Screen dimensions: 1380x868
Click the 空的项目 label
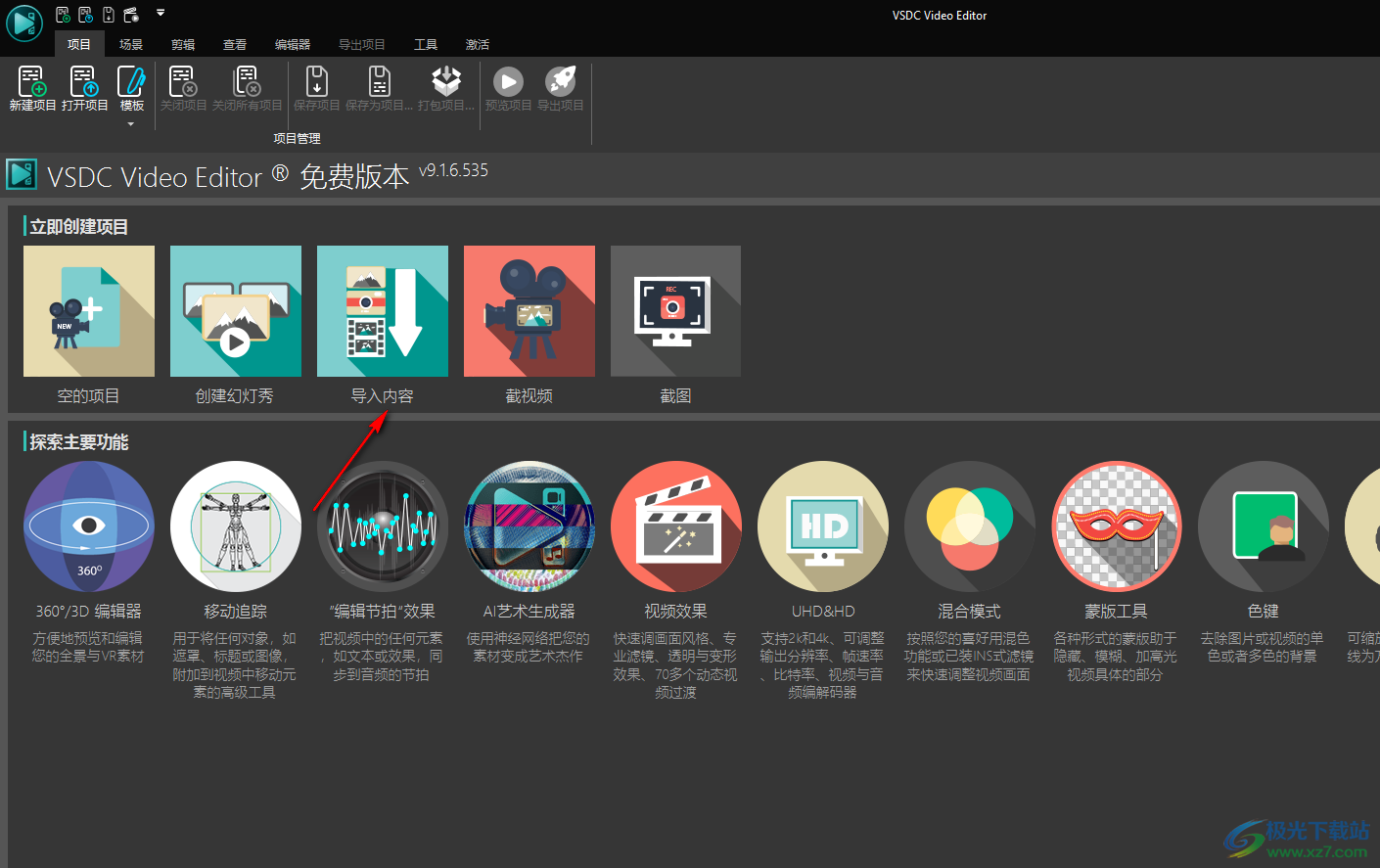click(x=88, y=396)
